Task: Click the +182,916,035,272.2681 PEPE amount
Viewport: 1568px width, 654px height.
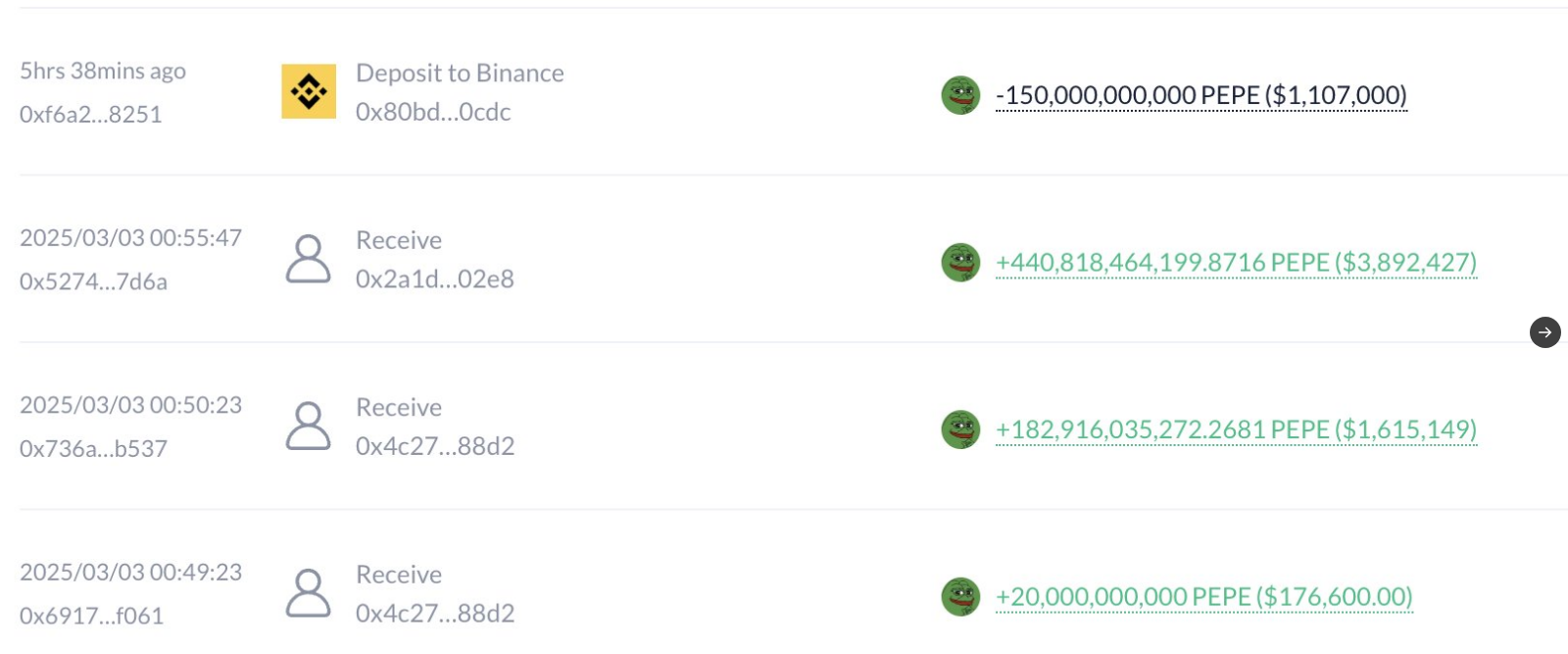Action: coord(1236,429)
